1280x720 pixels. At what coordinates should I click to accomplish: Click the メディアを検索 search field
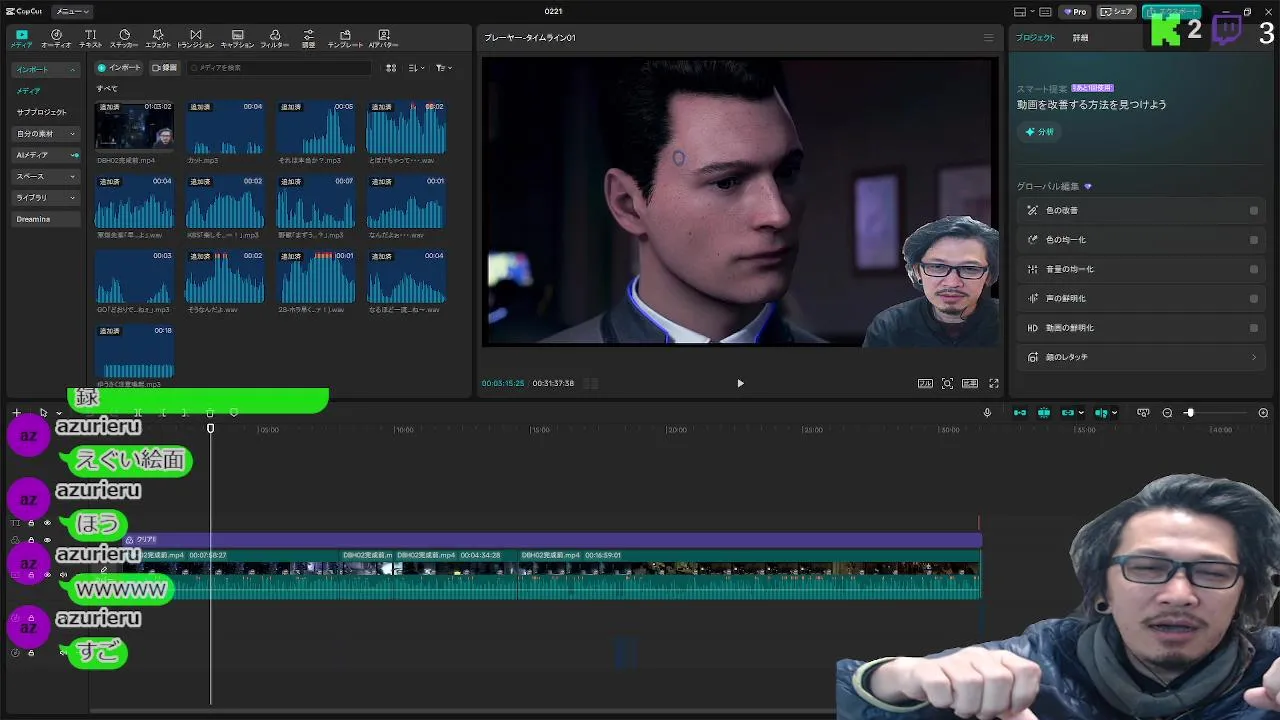pyautogui.click(x=280, y=68)
